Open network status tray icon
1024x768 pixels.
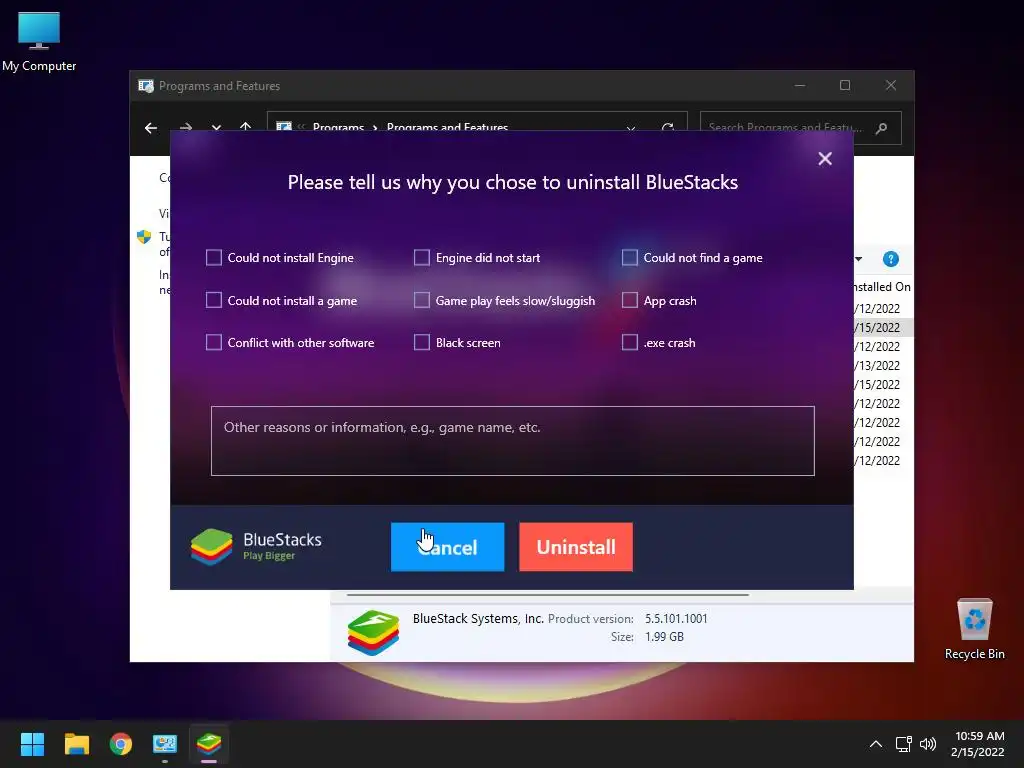904,744
